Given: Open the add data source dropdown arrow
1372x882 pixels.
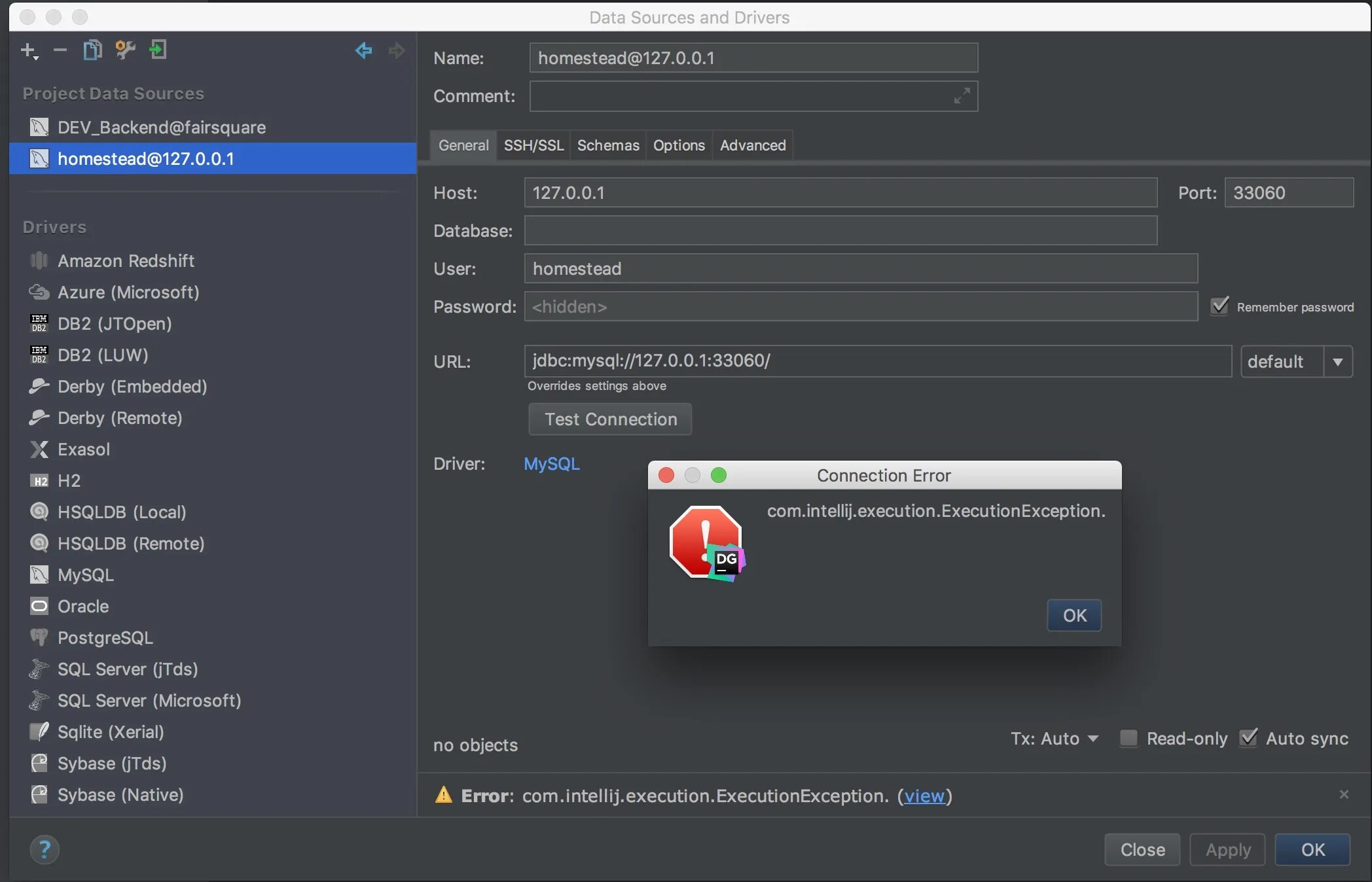Looking at the screenshot, I should pyautogui.click(x=36, y=58).
